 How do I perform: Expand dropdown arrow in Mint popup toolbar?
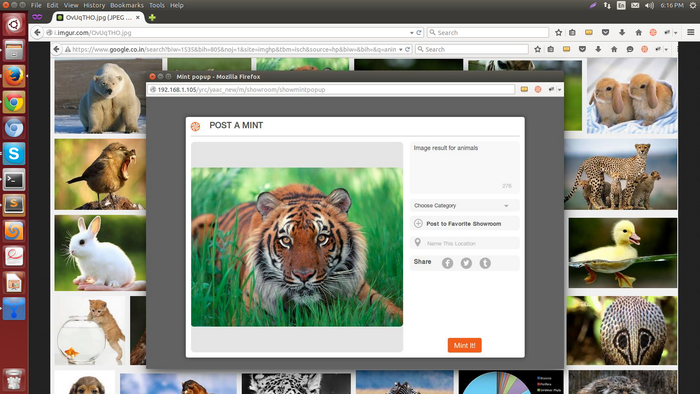[x=559, y=90]
